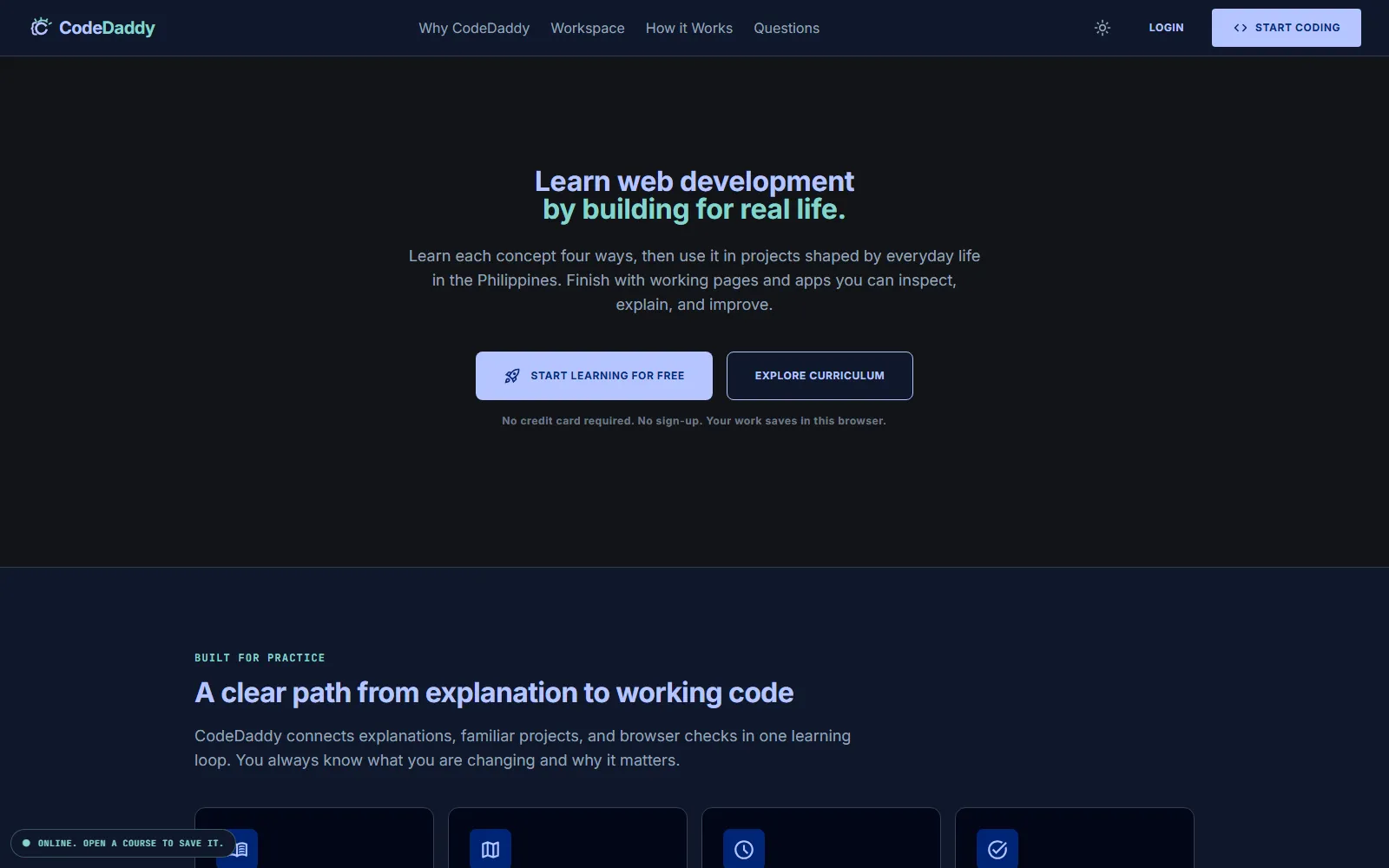The width and height of the screenshot is (1389, 868).
Task: Click the 'No credit card required' note
Action: click(694, 421)
